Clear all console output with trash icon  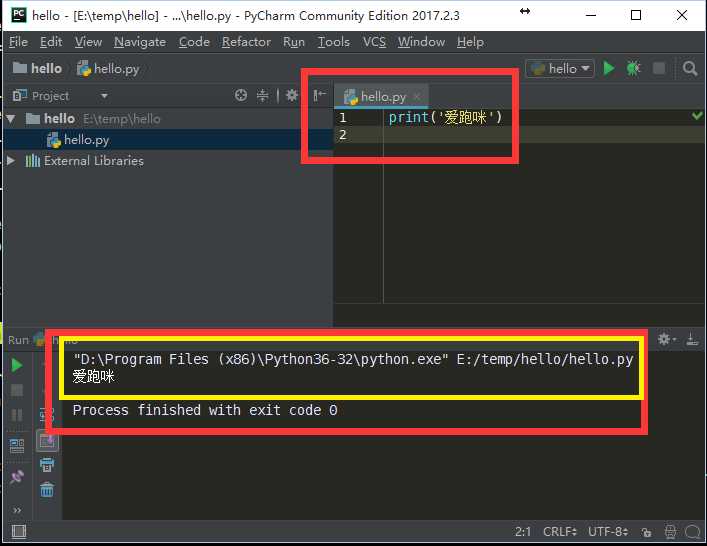[x=47, y=490]
